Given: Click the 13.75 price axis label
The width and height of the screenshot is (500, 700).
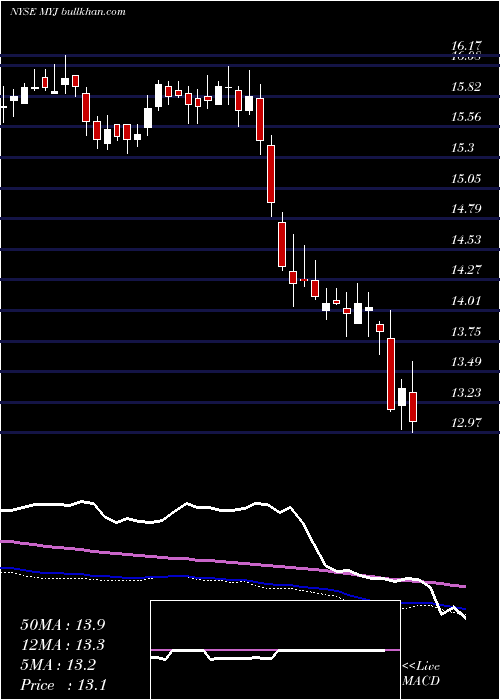Looking at the screenshot, I should tap(466, 331).
